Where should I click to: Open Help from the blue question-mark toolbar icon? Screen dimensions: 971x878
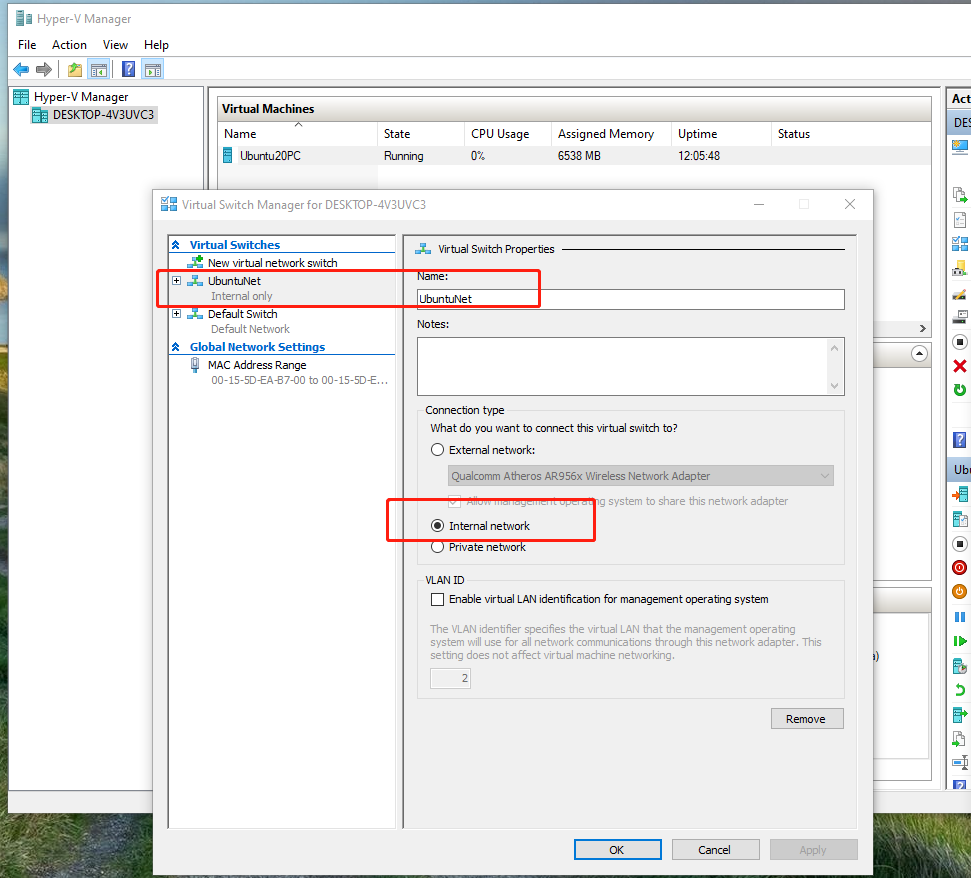128,69
